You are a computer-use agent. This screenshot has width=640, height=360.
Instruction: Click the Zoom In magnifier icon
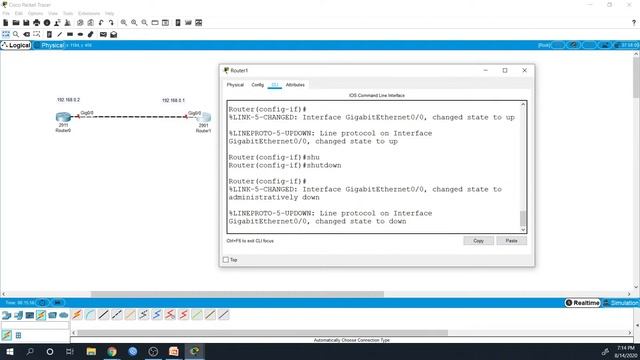coord(124,23)
